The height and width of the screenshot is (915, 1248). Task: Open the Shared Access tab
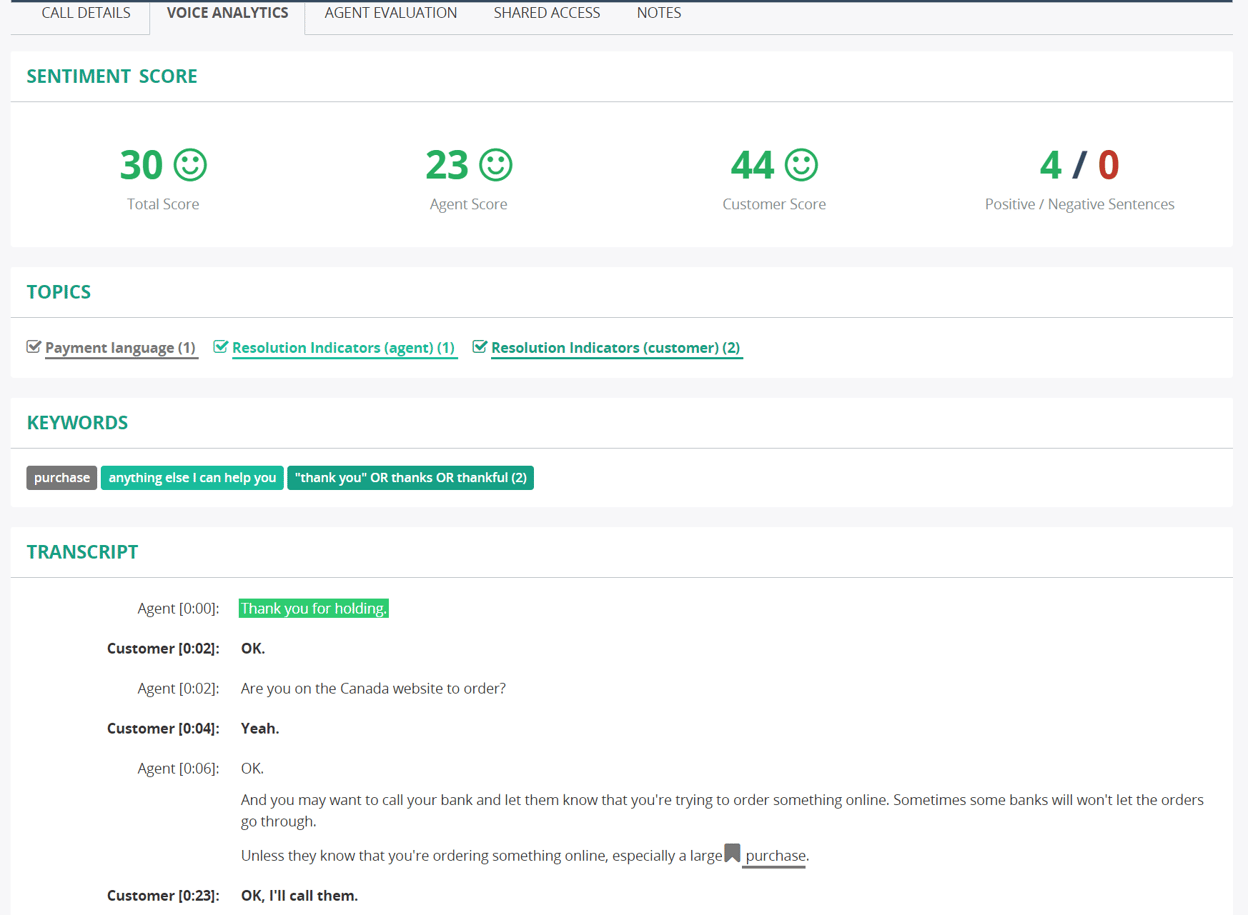point(547,13)
